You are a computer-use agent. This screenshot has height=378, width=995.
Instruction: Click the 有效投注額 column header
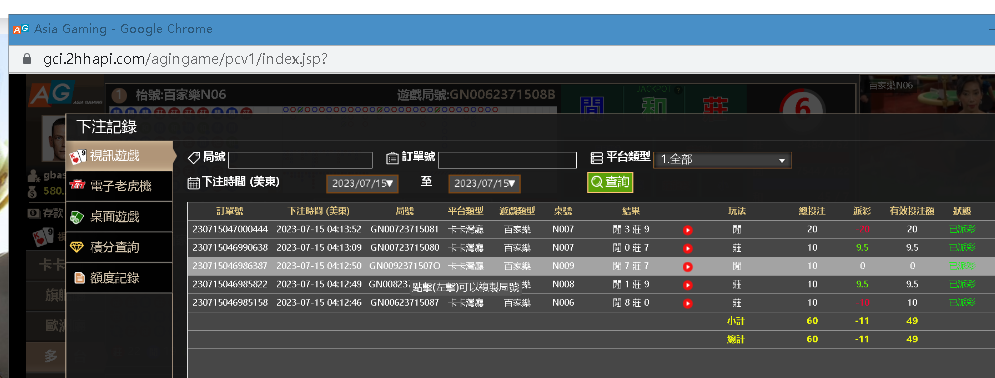(x=912, y=211)
